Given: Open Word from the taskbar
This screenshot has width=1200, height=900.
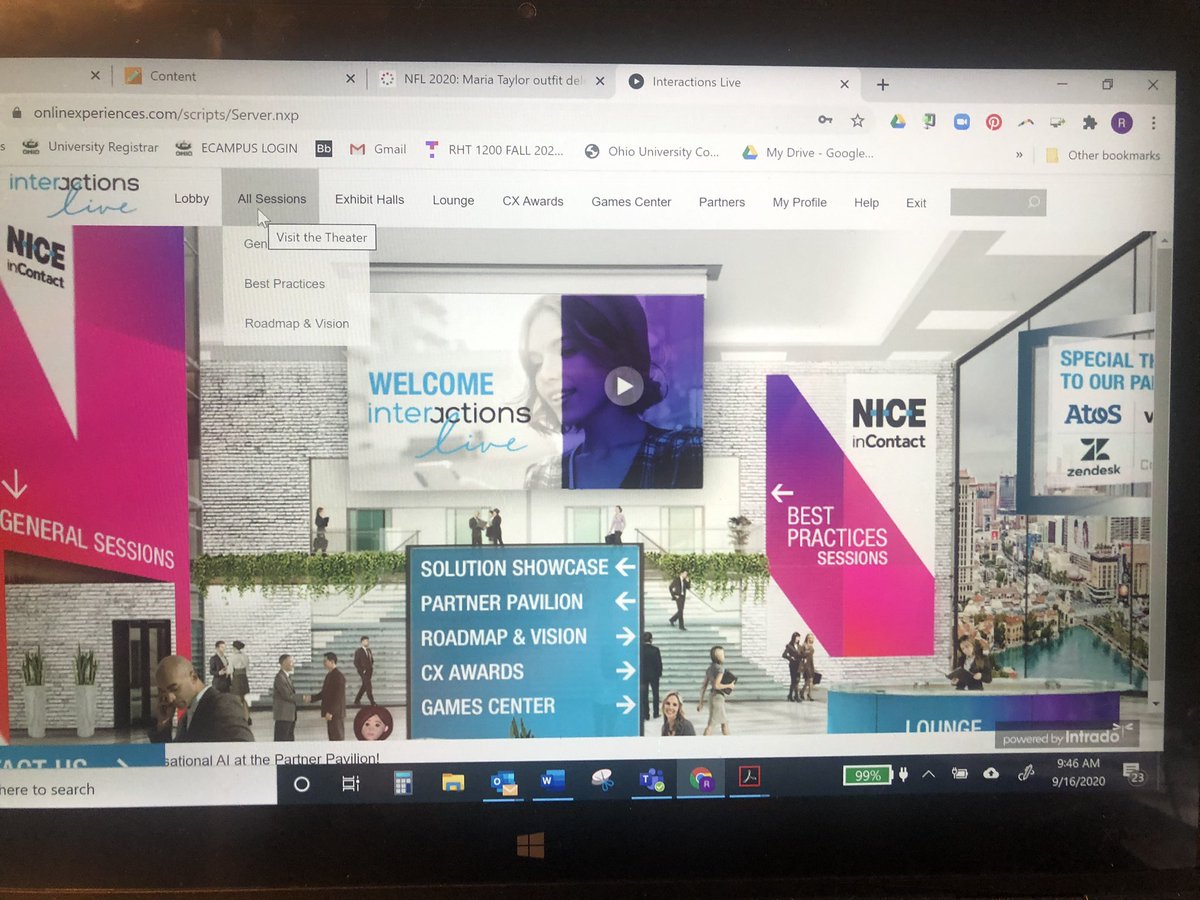Looking at the screenshot, I should click(552, 780).
